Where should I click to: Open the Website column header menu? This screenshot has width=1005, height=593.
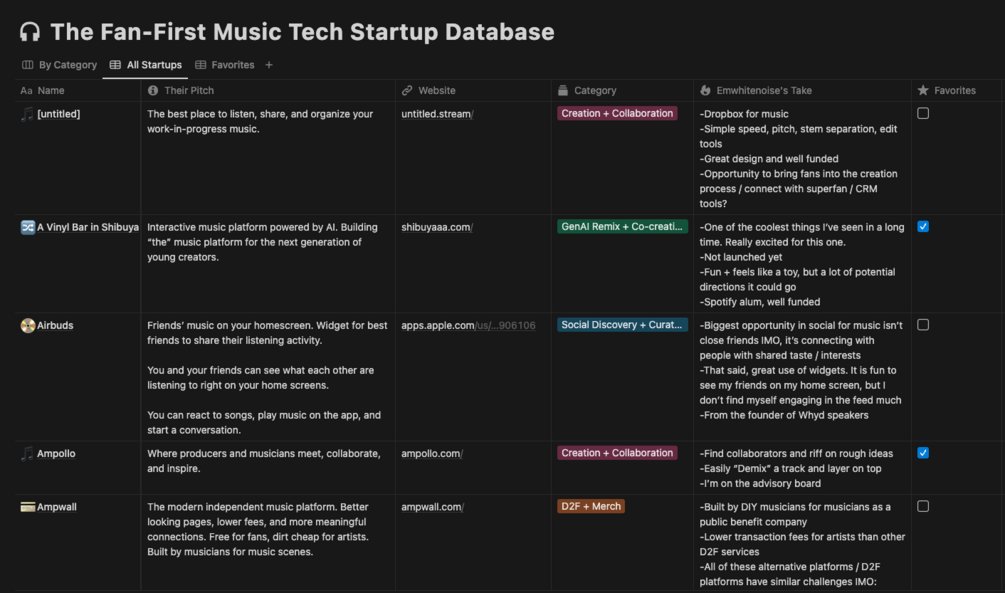coord(437,90)
